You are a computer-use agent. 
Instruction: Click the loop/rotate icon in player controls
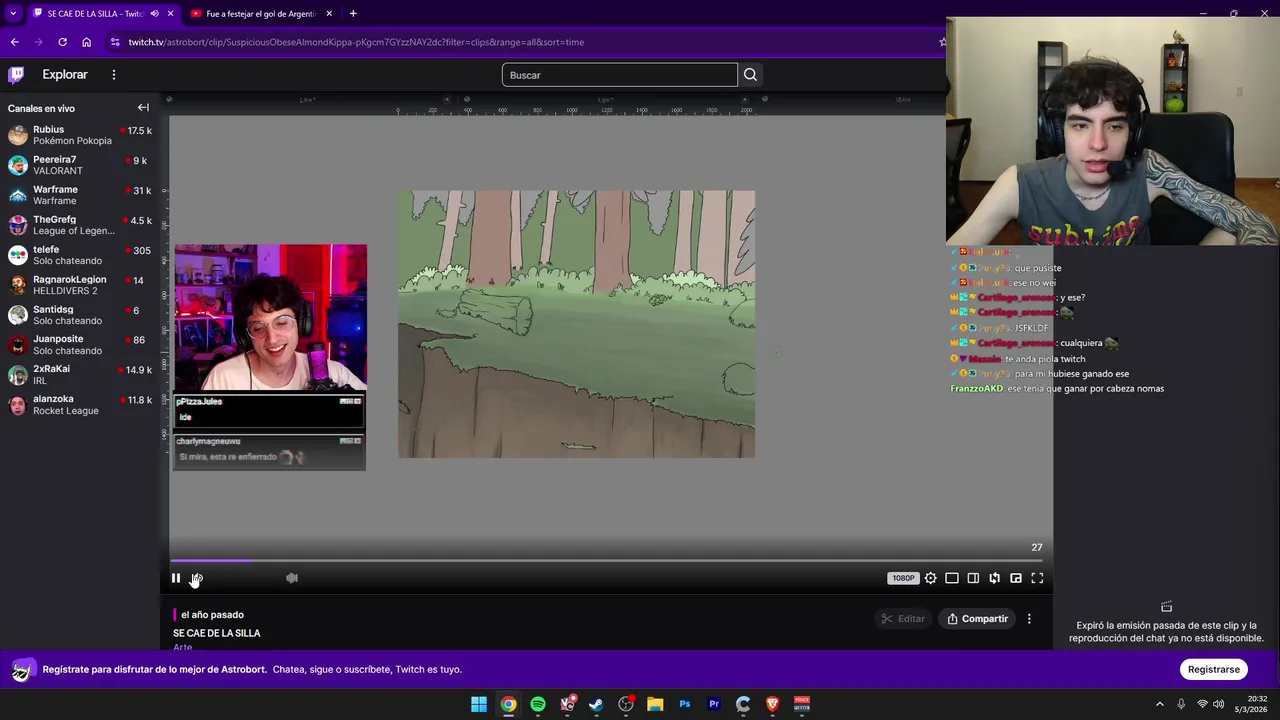(994, 578)
